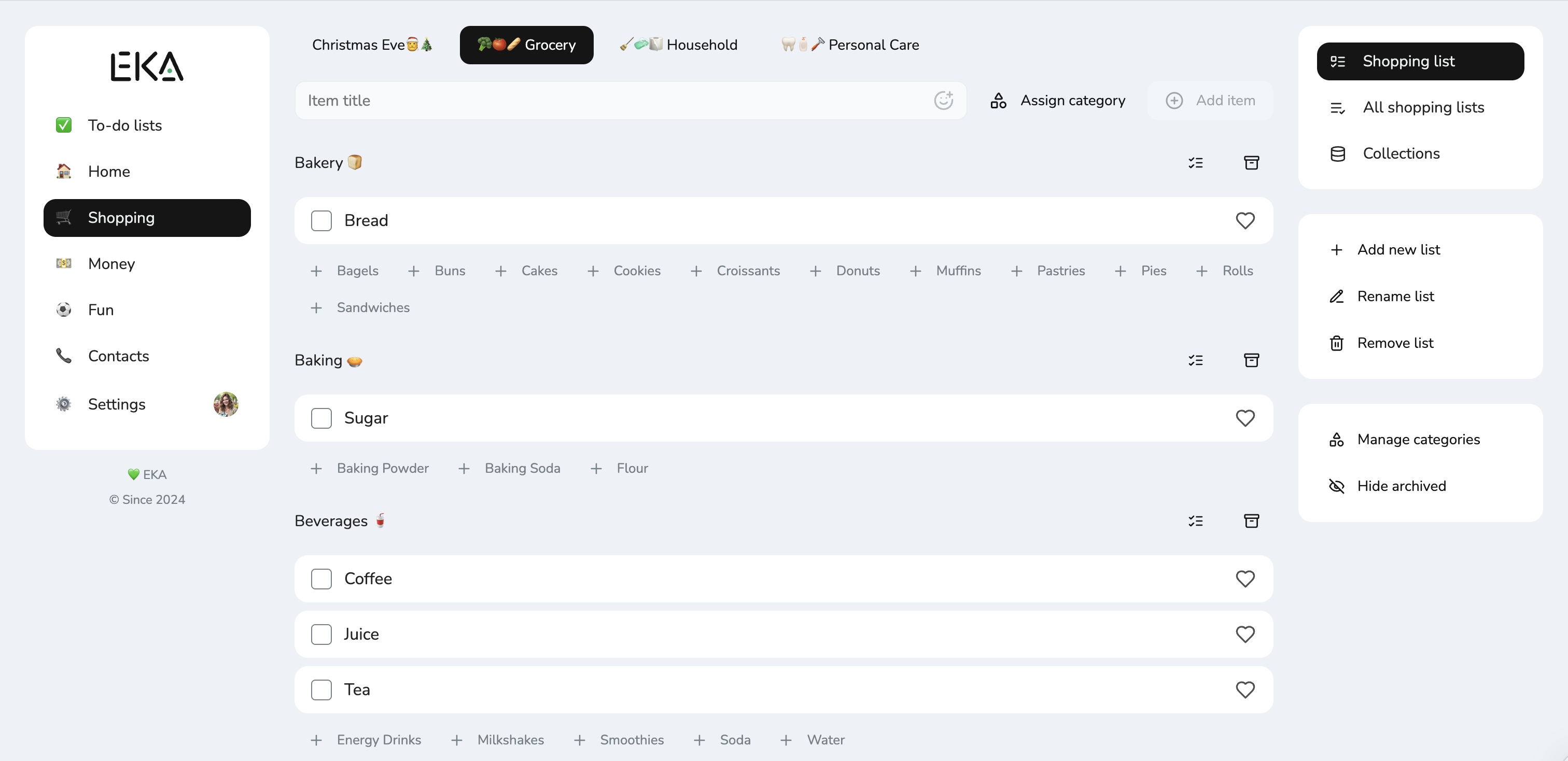This screenshot has height=761, width=1568.
Task: Archive the Beverages category
Action: [1252, 520]
